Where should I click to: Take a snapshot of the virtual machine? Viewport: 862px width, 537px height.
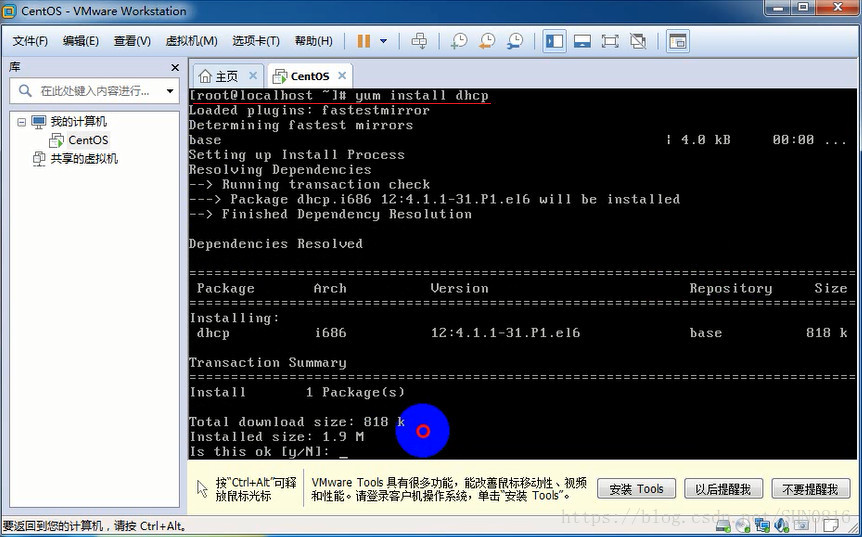pos(458,41)
